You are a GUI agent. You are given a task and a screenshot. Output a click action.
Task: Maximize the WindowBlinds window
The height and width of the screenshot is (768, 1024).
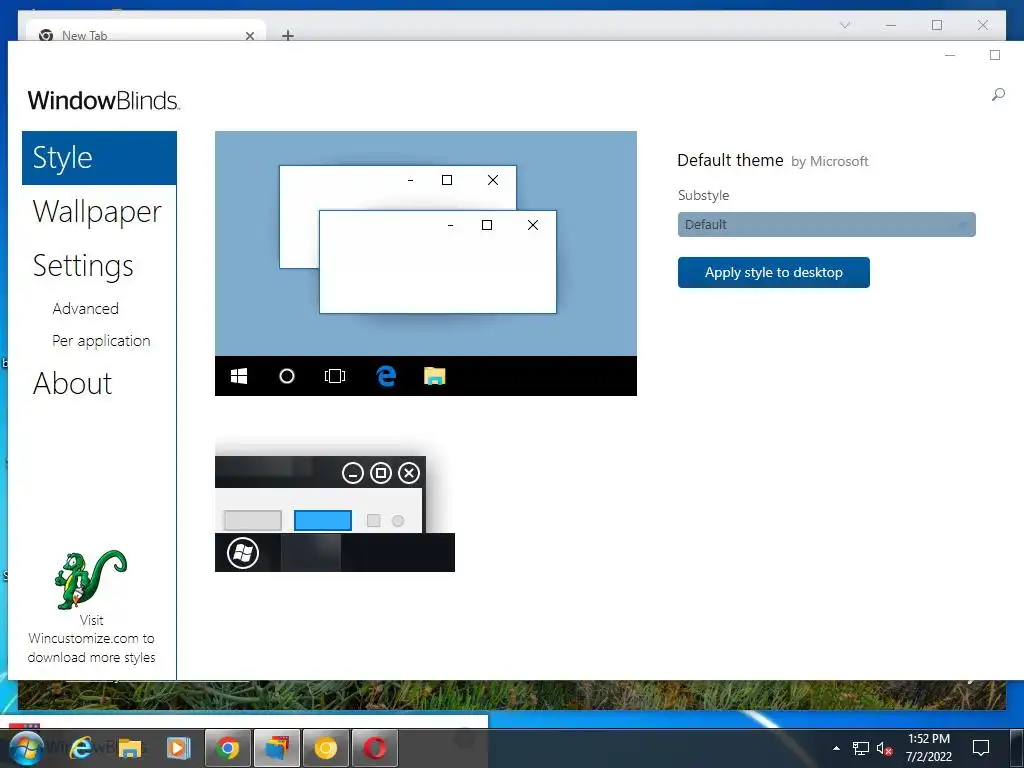(995, 56)
